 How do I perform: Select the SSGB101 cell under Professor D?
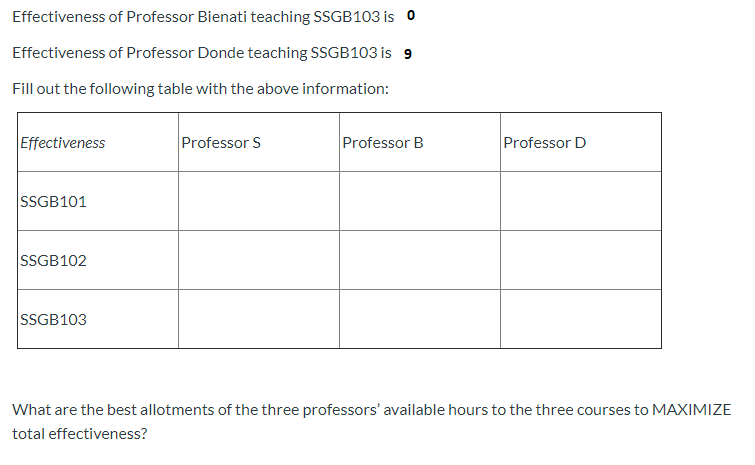coord(580,201)
